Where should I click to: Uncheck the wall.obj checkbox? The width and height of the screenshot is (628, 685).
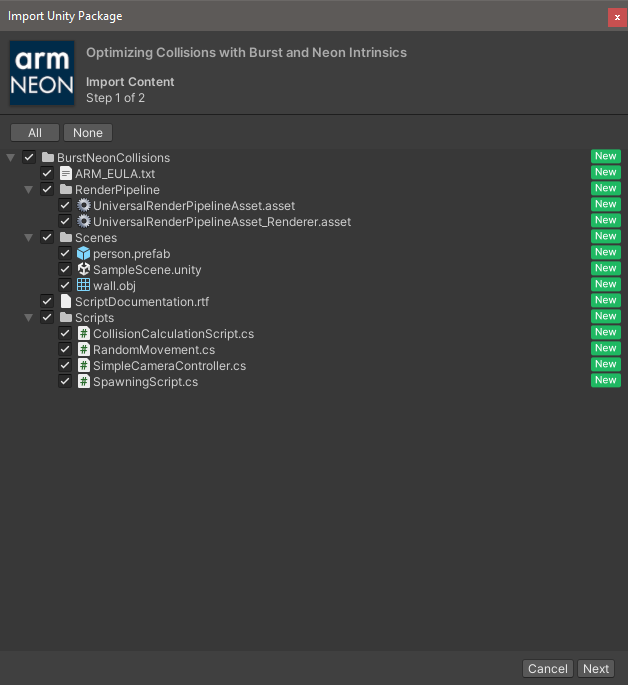pos(65,285)
